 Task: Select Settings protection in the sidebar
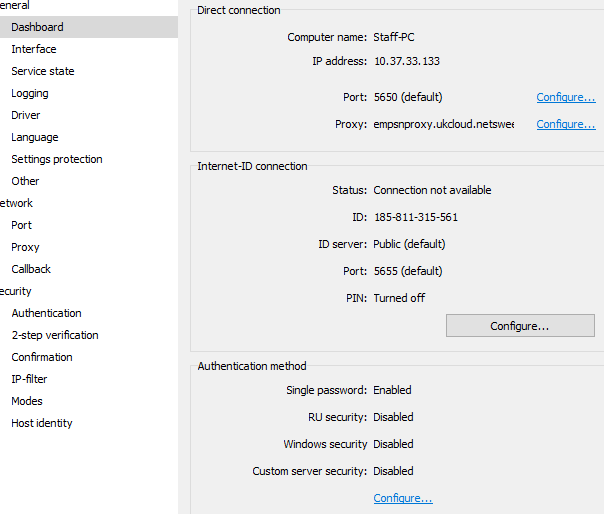(x=57, y=159)
